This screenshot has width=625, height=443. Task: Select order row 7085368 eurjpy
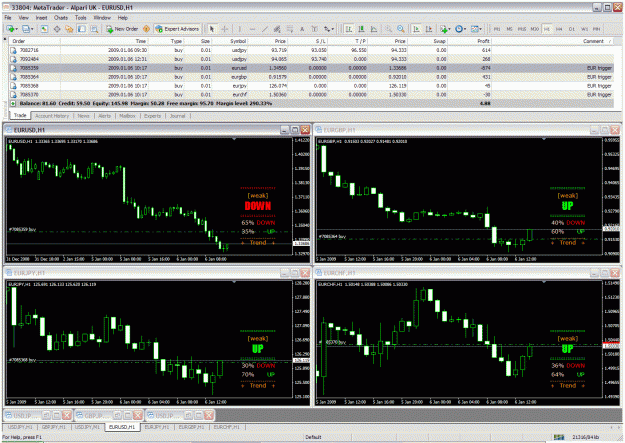(311, 86)
